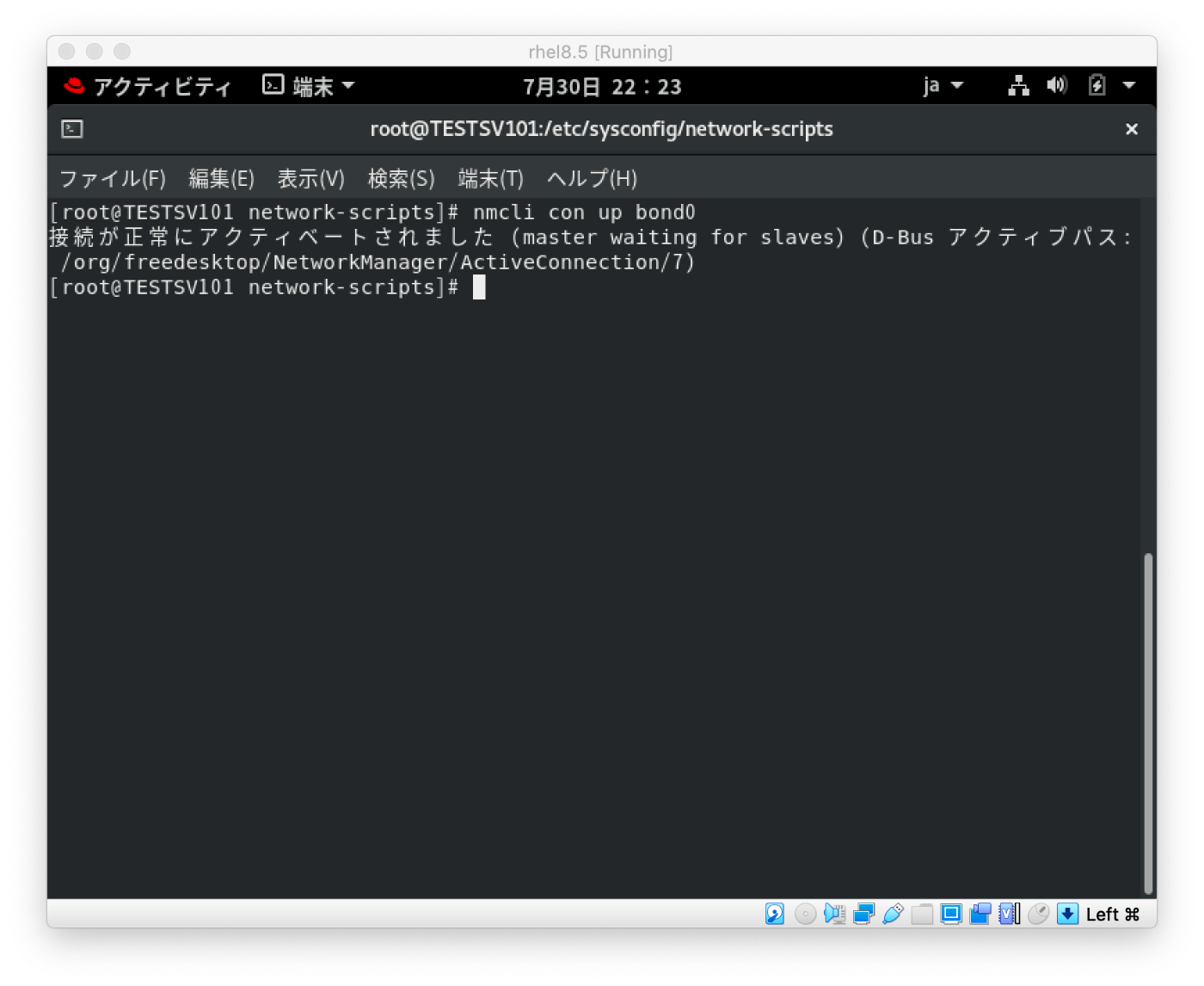The image size is (1204, 986).
Task: Click the 'rhel8.5 [Running]' window title
Action: click(600, 52)
